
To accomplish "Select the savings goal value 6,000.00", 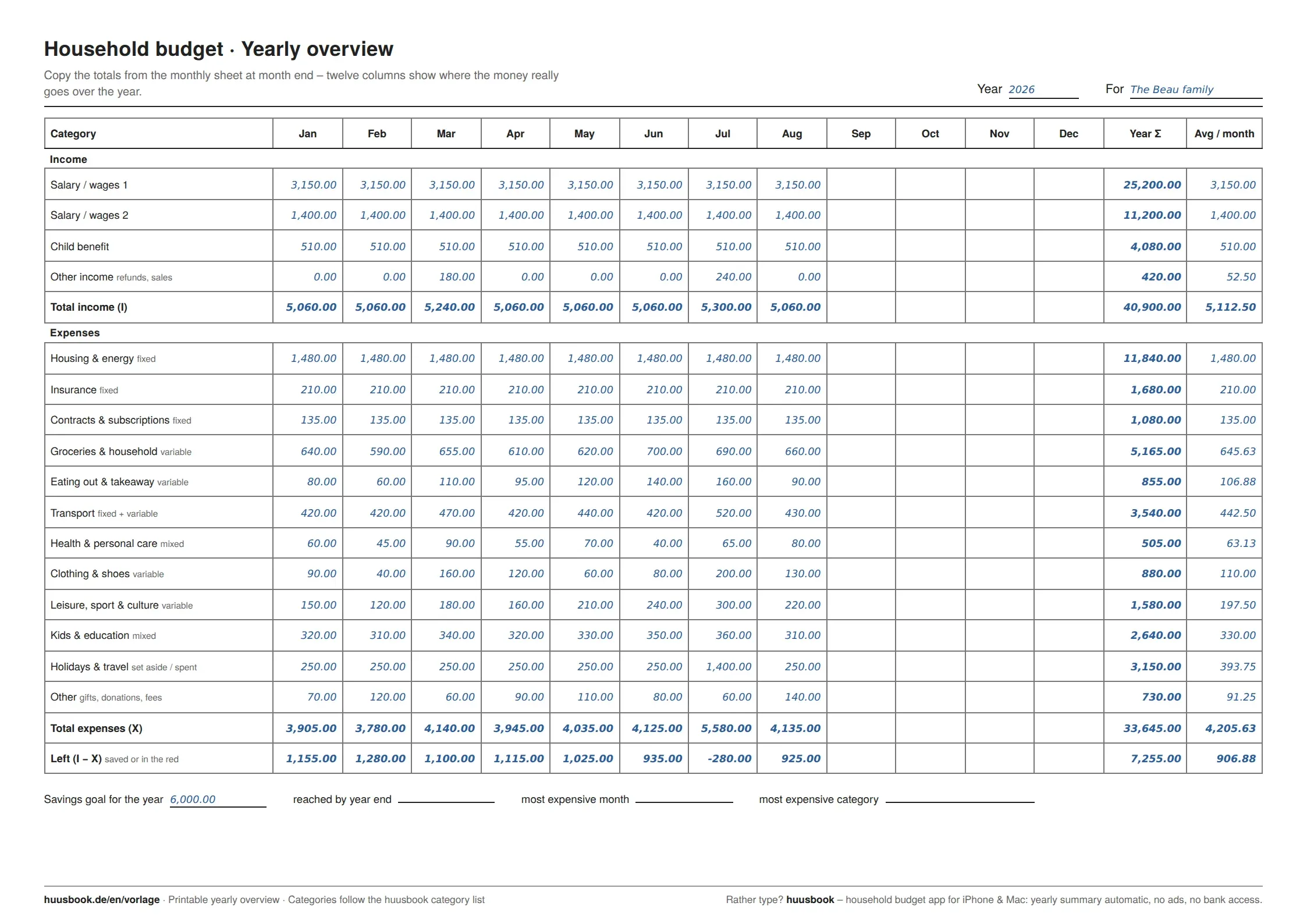I will [x=193, y=799].
